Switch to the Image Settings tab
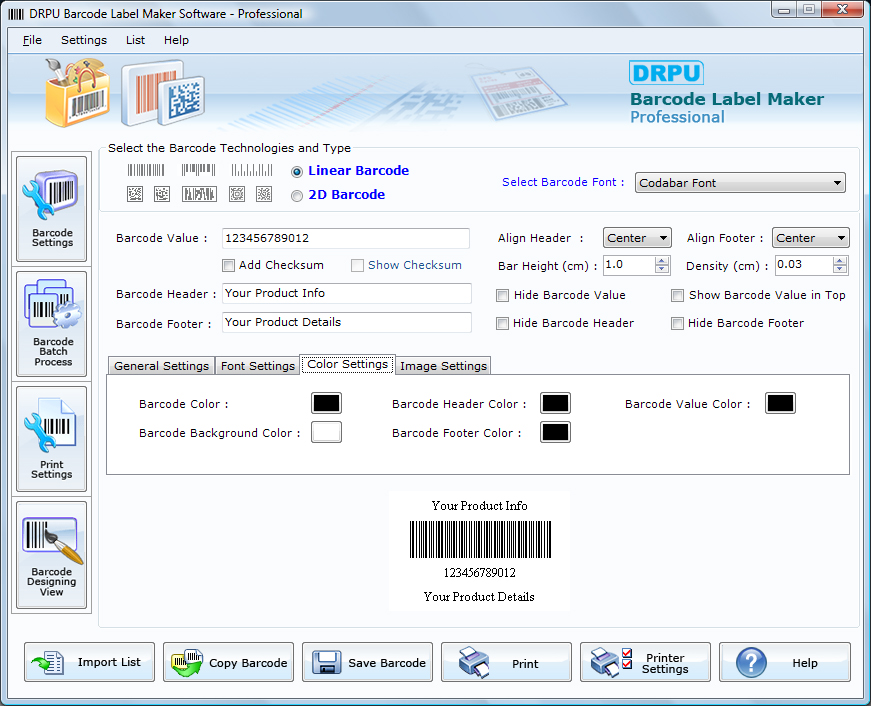This screenshot has height=706, width=871. click(x=443, y=365)
